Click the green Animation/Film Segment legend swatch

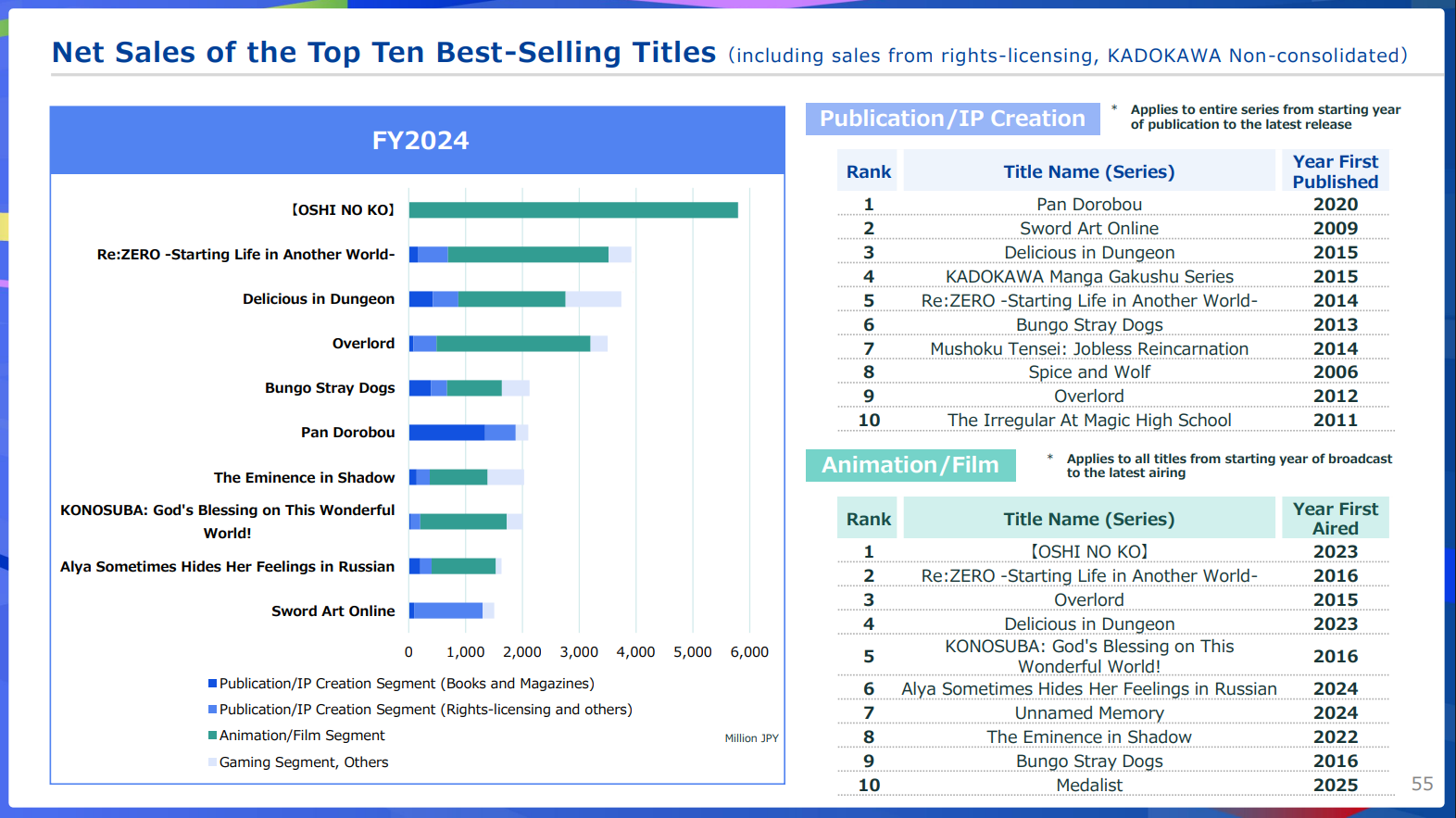click(x=212, y=736)
